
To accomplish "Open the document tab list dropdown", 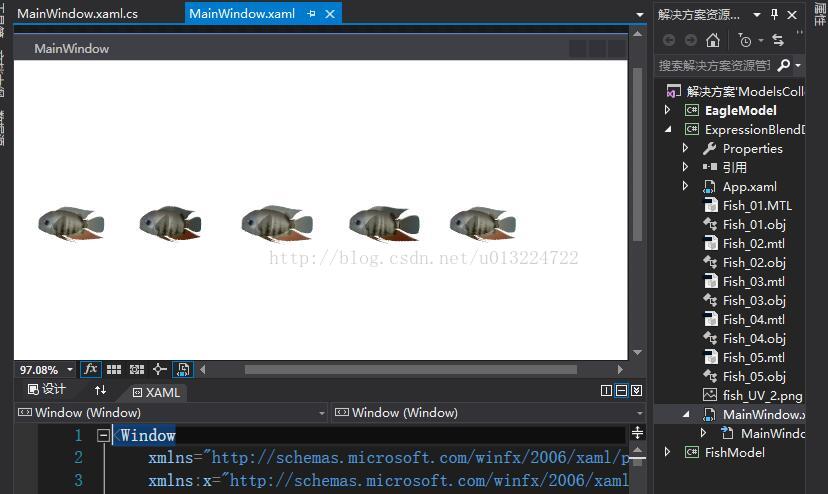I will (x=639, y=15).
